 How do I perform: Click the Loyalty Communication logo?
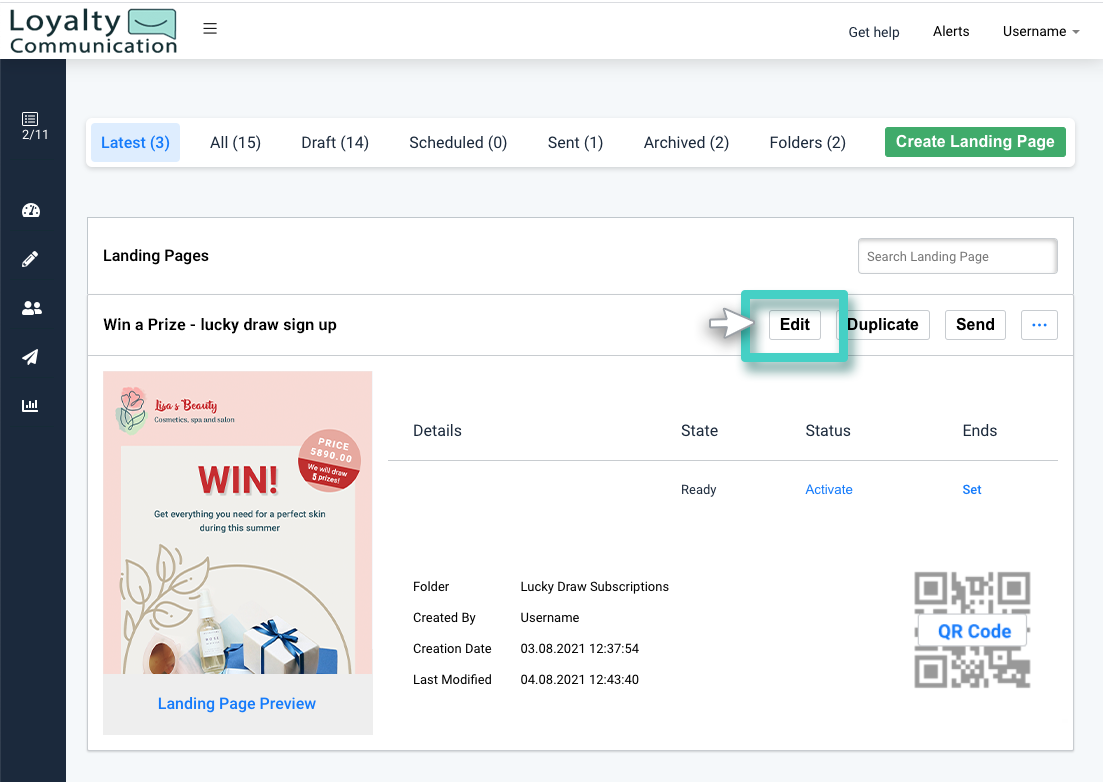[x=93, y=32]
